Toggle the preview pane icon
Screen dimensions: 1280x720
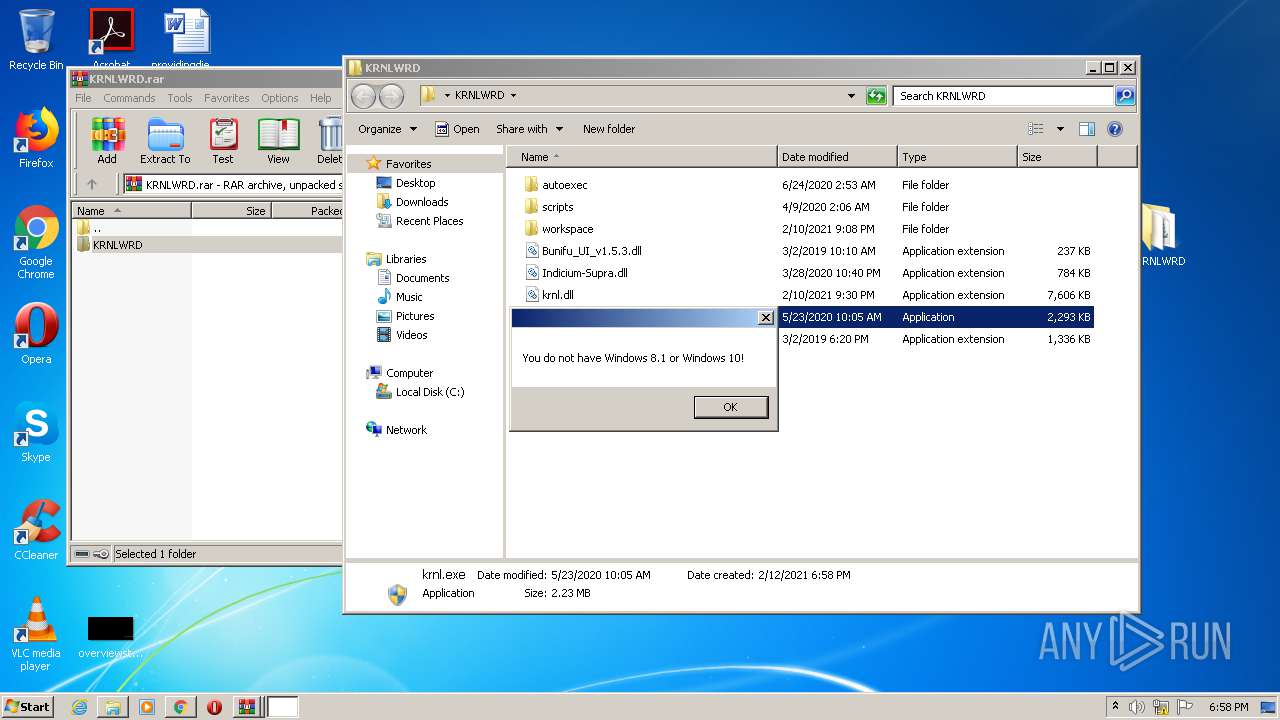point(1087,129)
